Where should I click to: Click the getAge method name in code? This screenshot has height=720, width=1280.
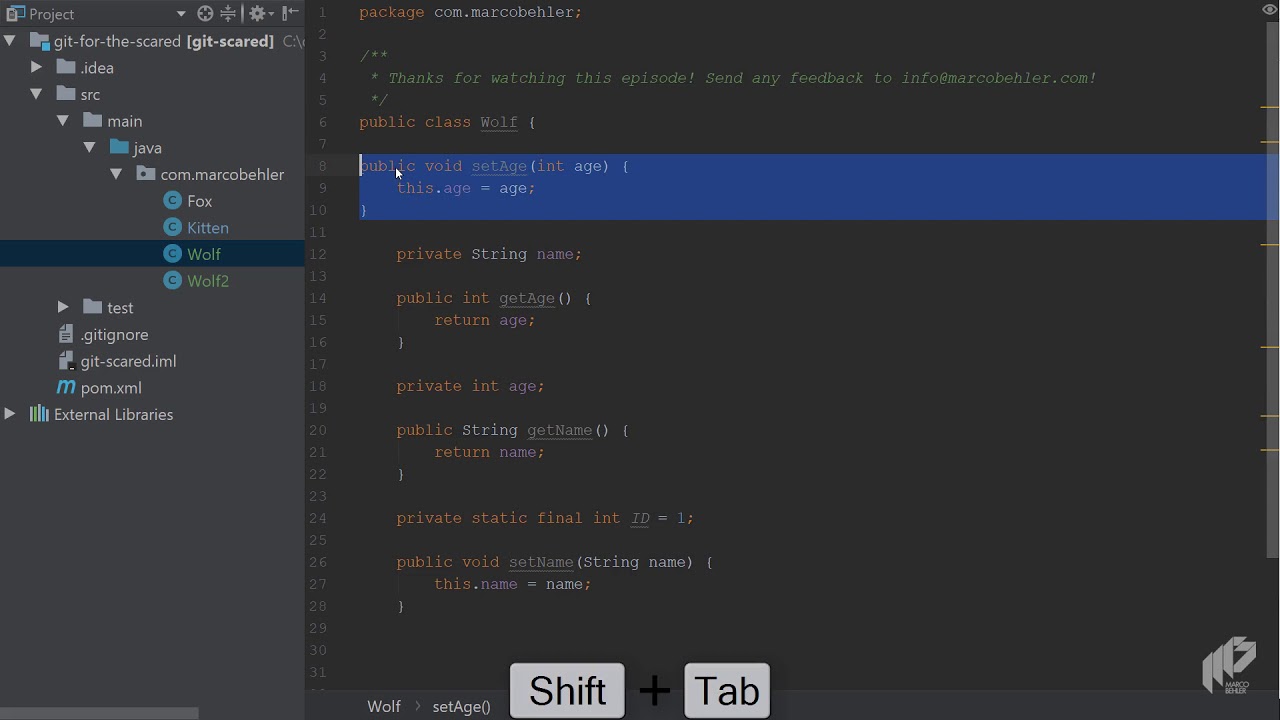pyautogui.click(x=527, y=298)
